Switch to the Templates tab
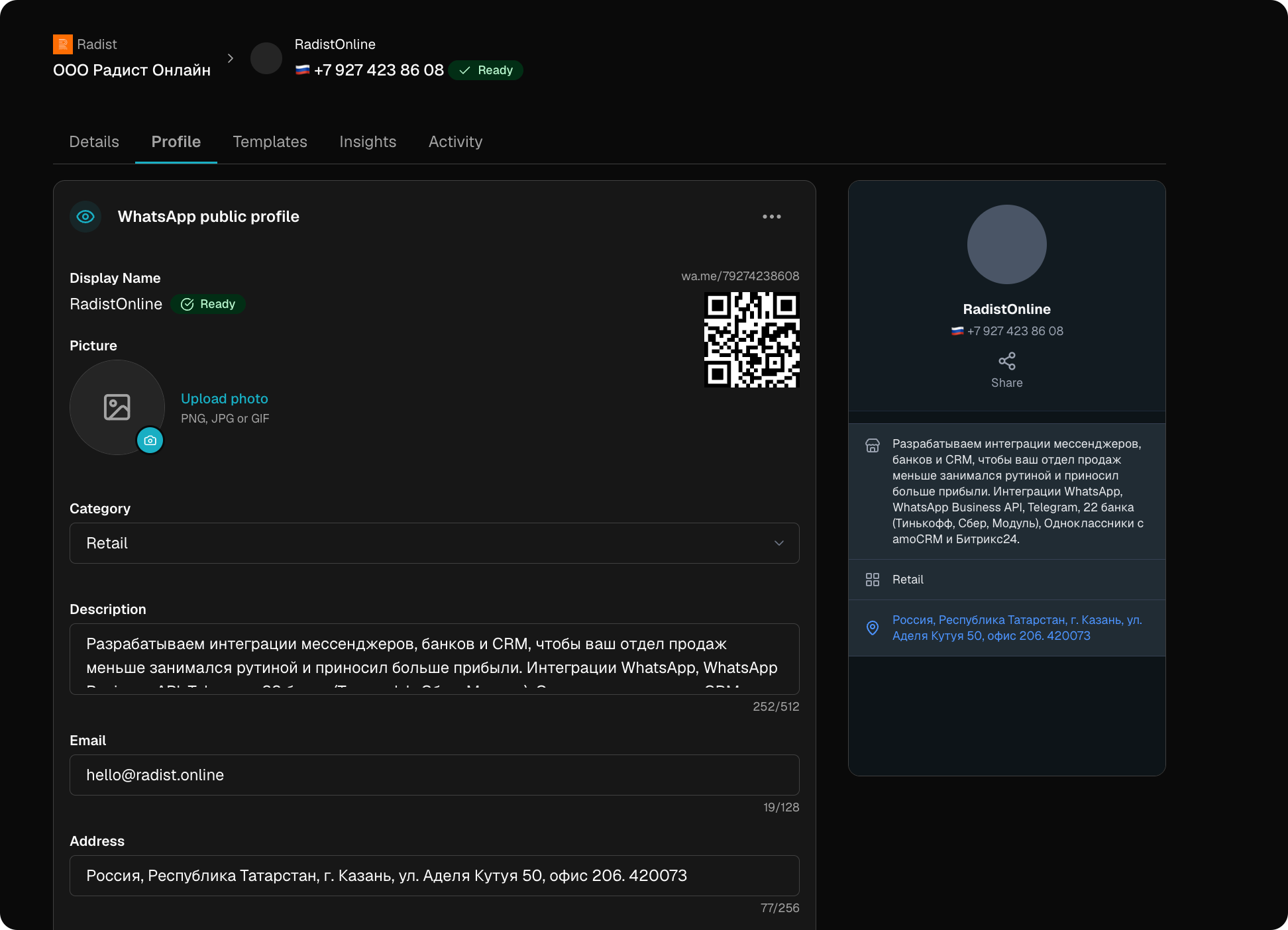The width and height of the screenshot is (1288, 930). click(270, 142)
